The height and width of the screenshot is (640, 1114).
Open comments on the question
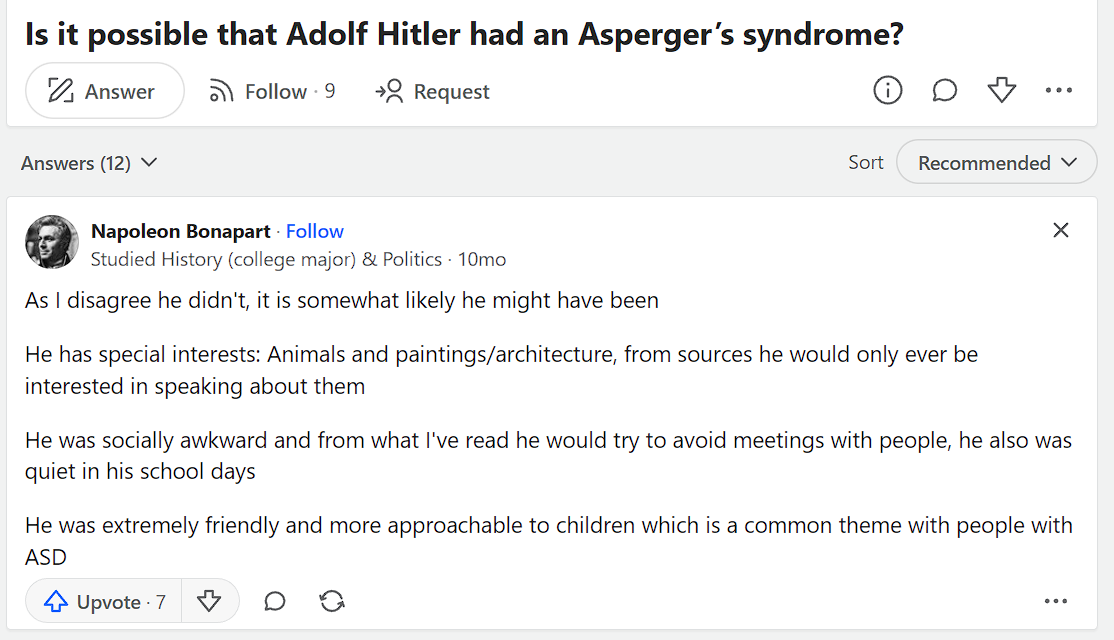[x=944, y=90]
